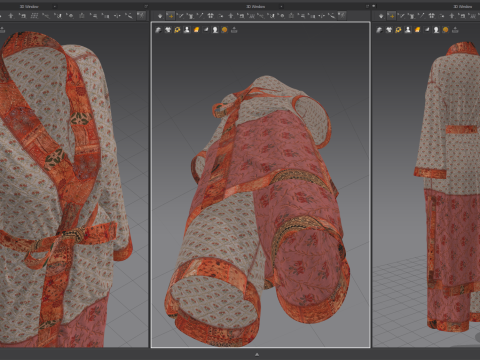Click the garment pin tool icon in middle window toolbar
480x360 pixels.
pos(190,16)
